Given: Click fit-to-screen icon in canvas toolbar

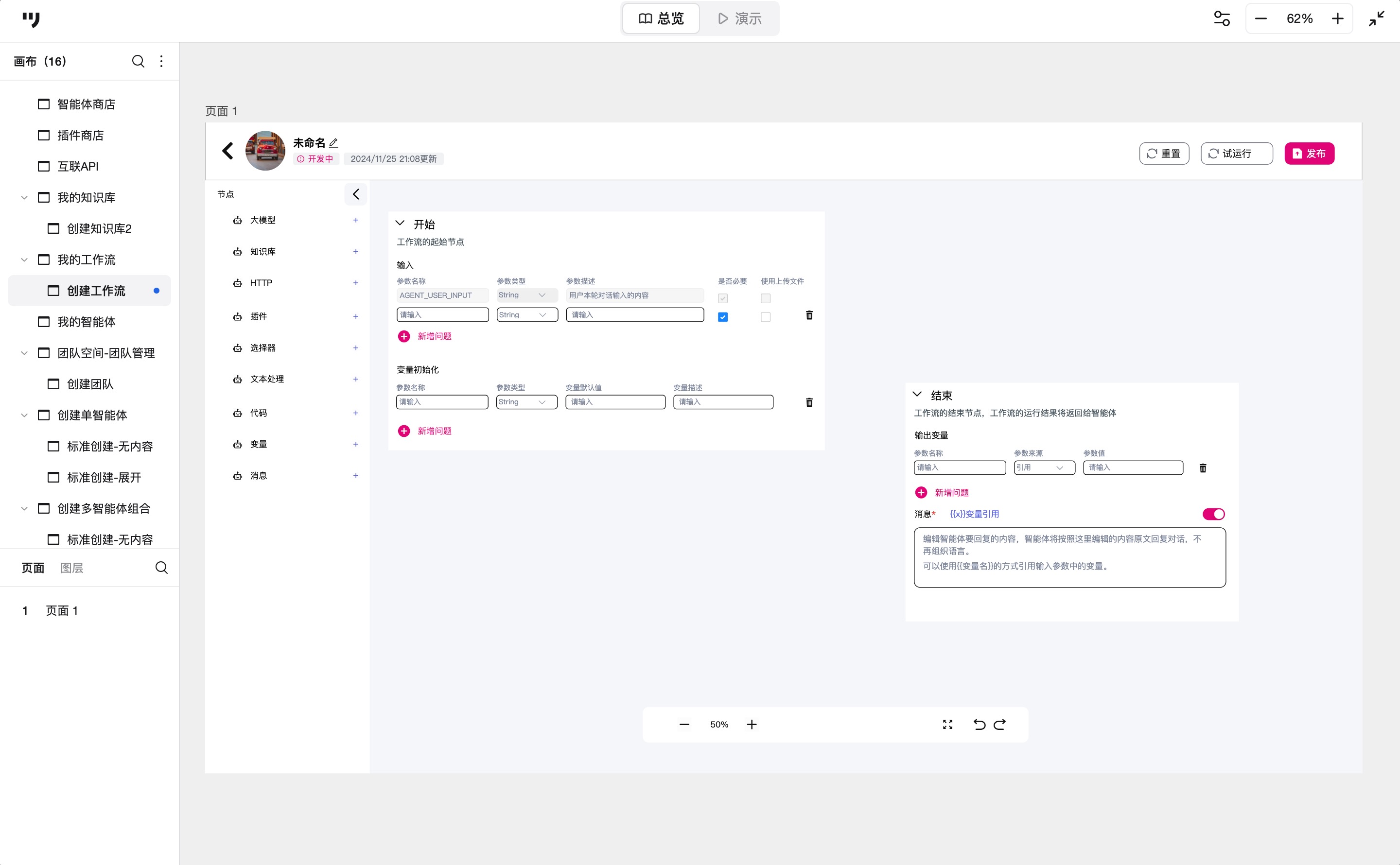Looking at the screenshot, I should 947,724.
